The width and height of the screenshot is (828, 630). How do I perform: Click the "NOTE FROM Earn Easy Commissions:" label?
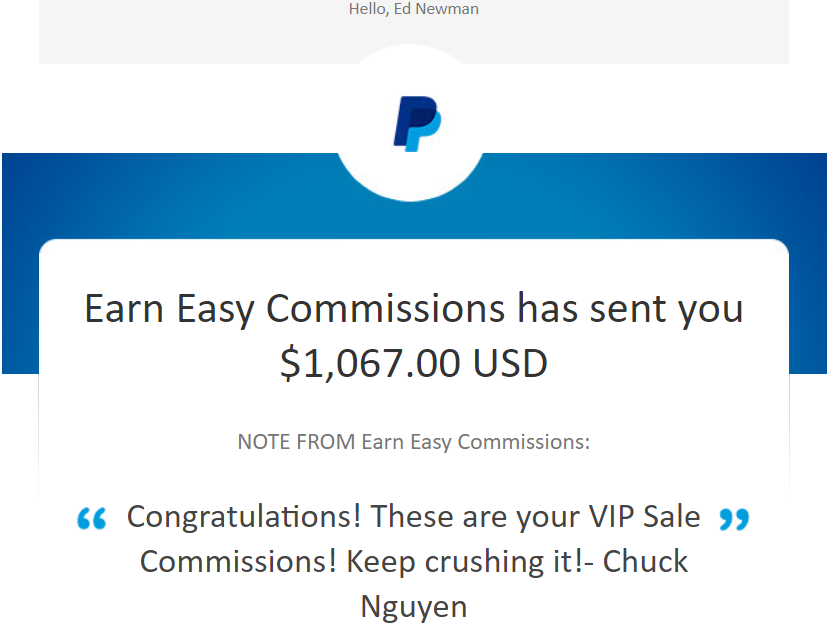point(413,442)
